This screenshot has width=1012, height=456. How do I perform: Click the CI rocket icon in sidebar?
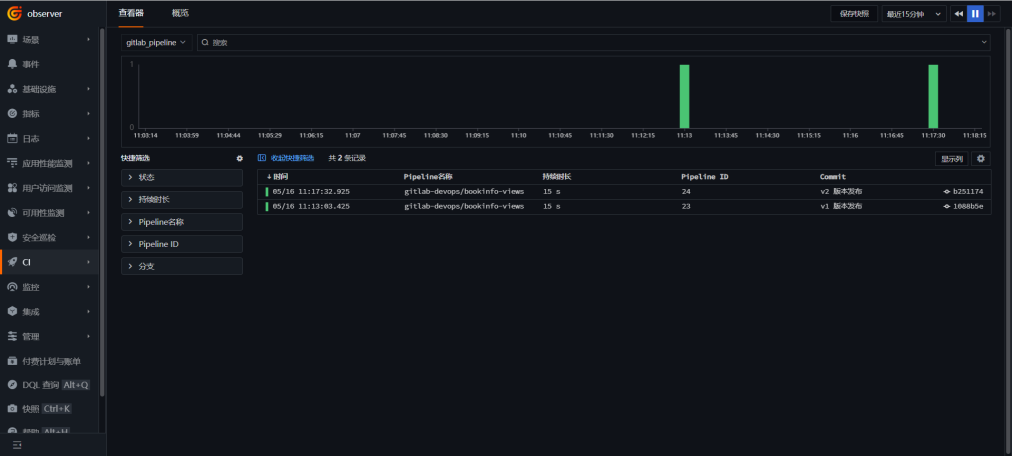[x=13, y=262]
